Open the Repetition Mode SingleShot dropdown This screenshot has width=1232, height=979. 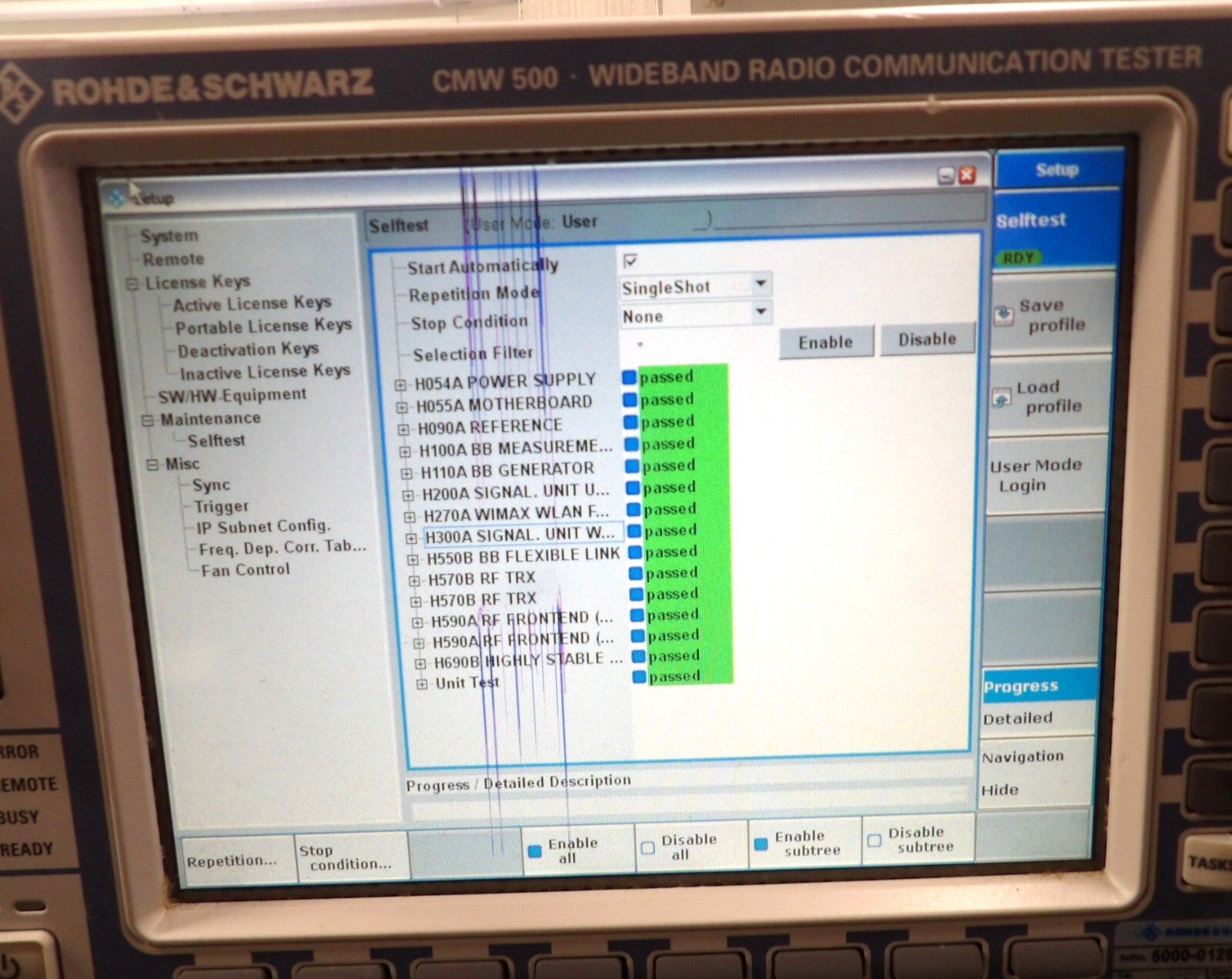pos(760,284)
